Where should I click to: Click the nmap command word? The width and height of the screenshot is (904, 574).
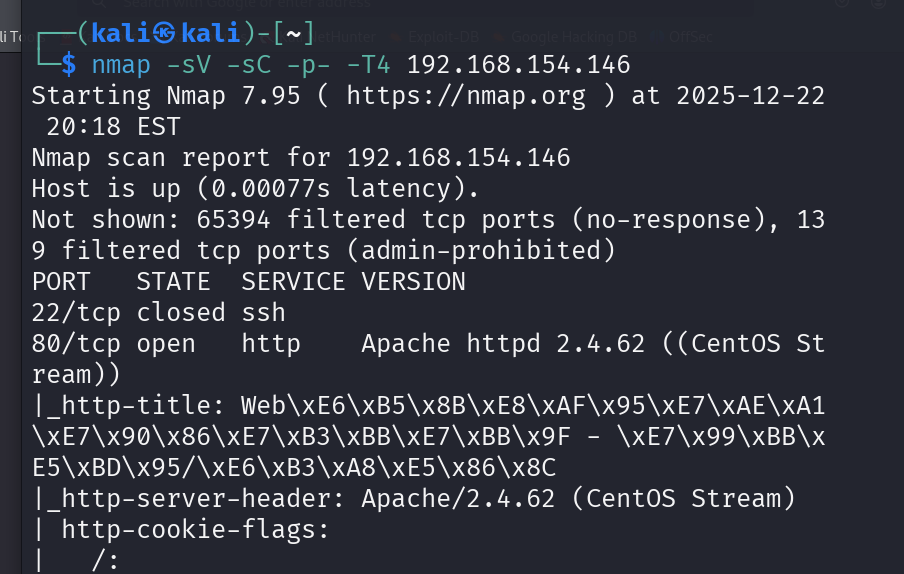coord(121,65)
